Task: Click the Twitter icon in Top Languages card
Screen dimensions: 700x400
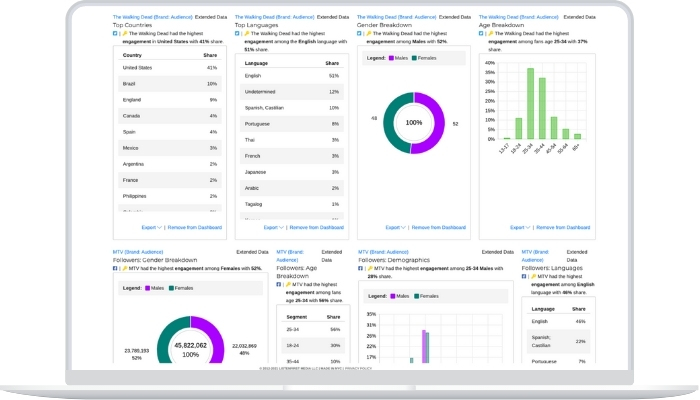Action: [x=237, y=33]
